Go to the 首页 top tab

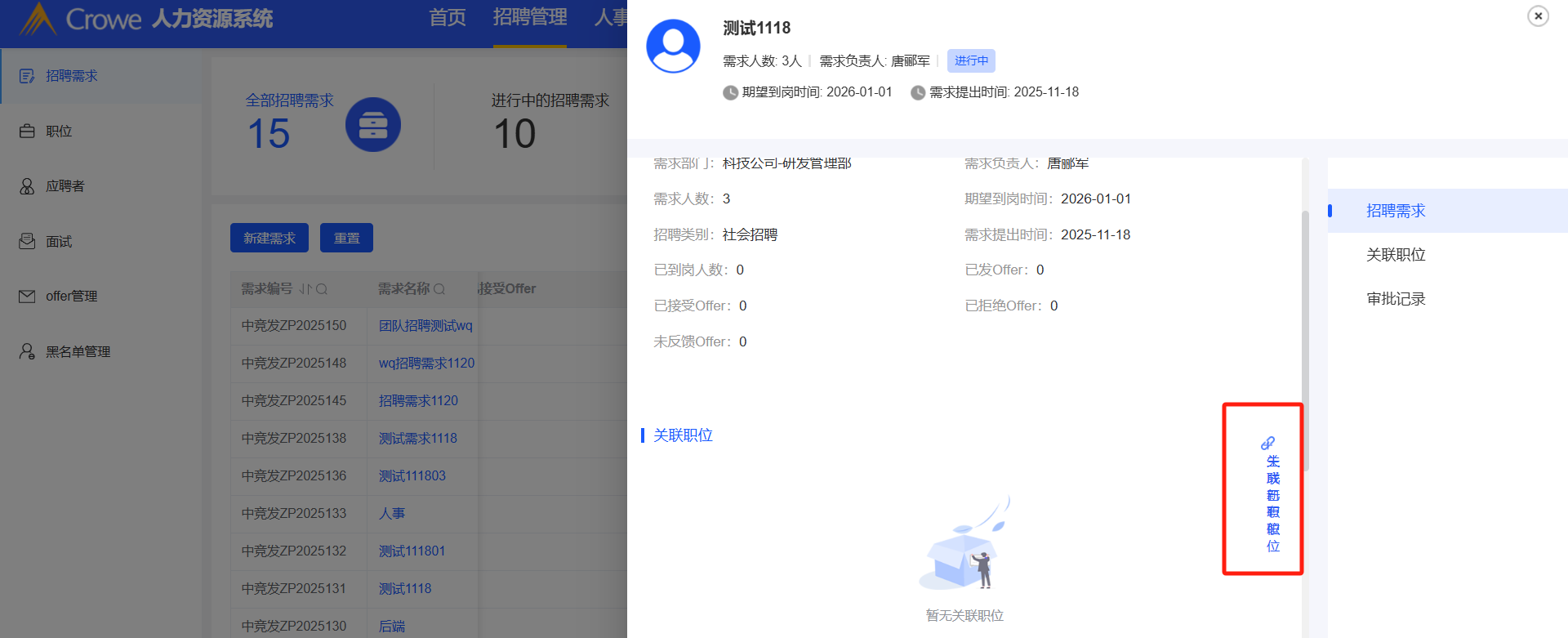click(448, 18)
